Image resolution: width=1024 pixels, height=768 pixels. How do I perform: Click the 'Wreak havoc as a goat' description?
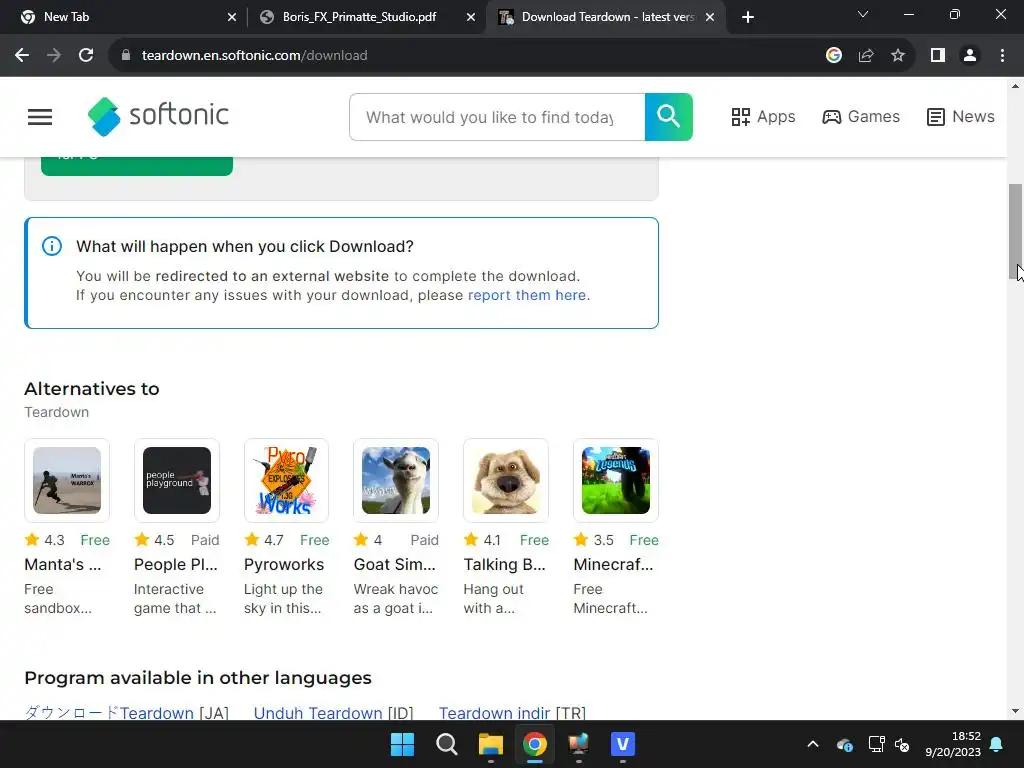(x=396, y=598)
